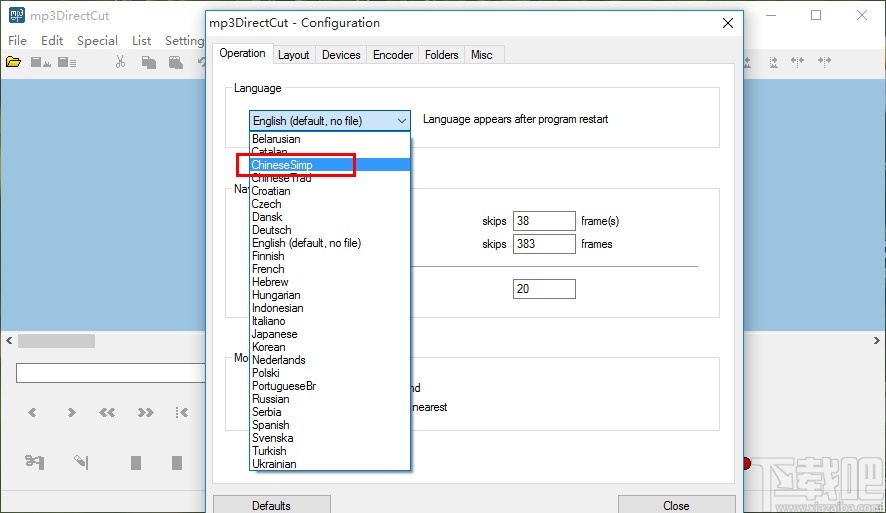Viewport: 886px width, 513px height.
Task: Close the Configuration dialog with X
Action: point(728,23)
